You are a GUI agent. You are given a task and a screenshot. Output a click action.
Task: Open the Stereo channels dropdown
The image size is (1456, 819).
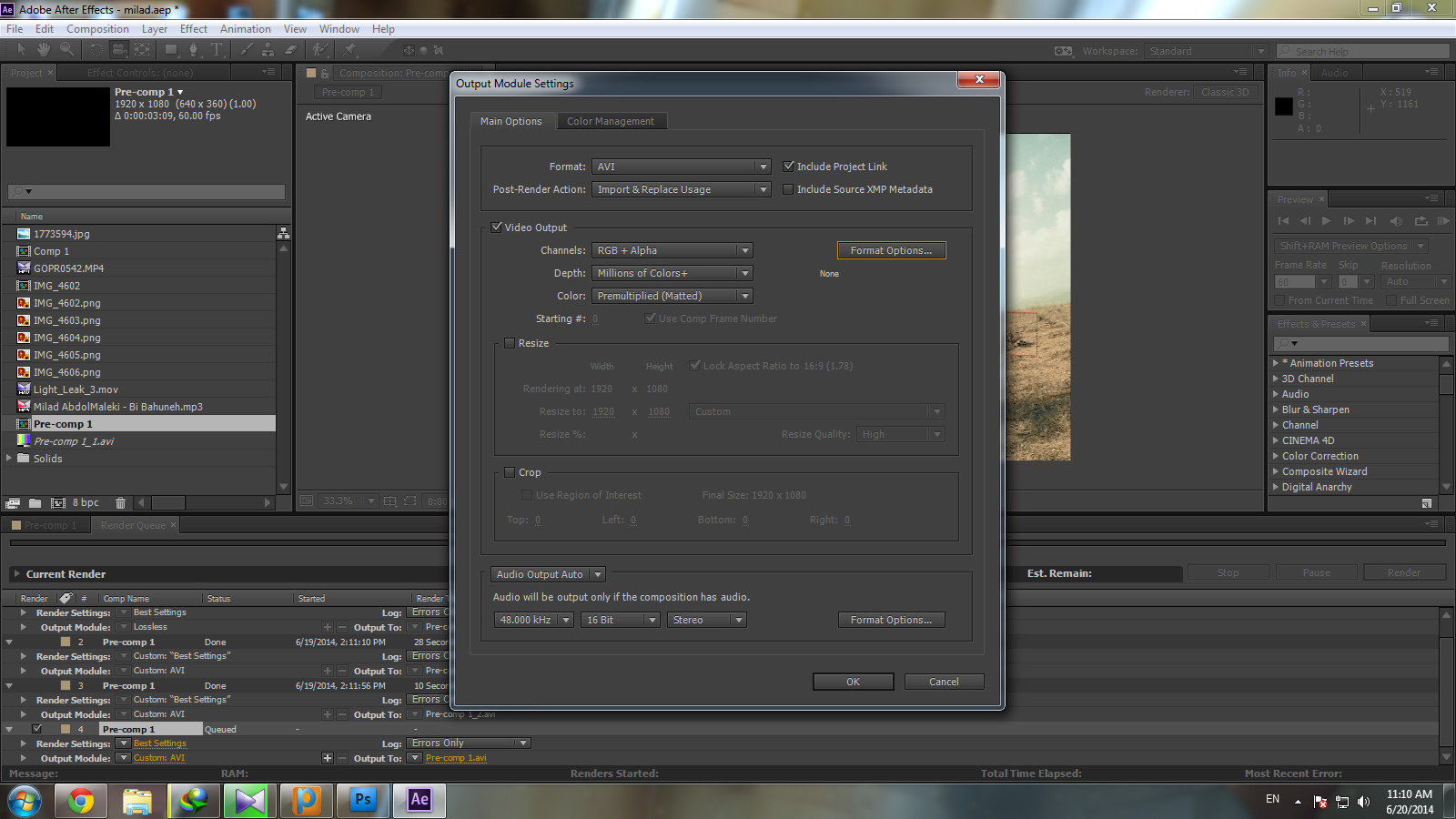click(706, 620)
